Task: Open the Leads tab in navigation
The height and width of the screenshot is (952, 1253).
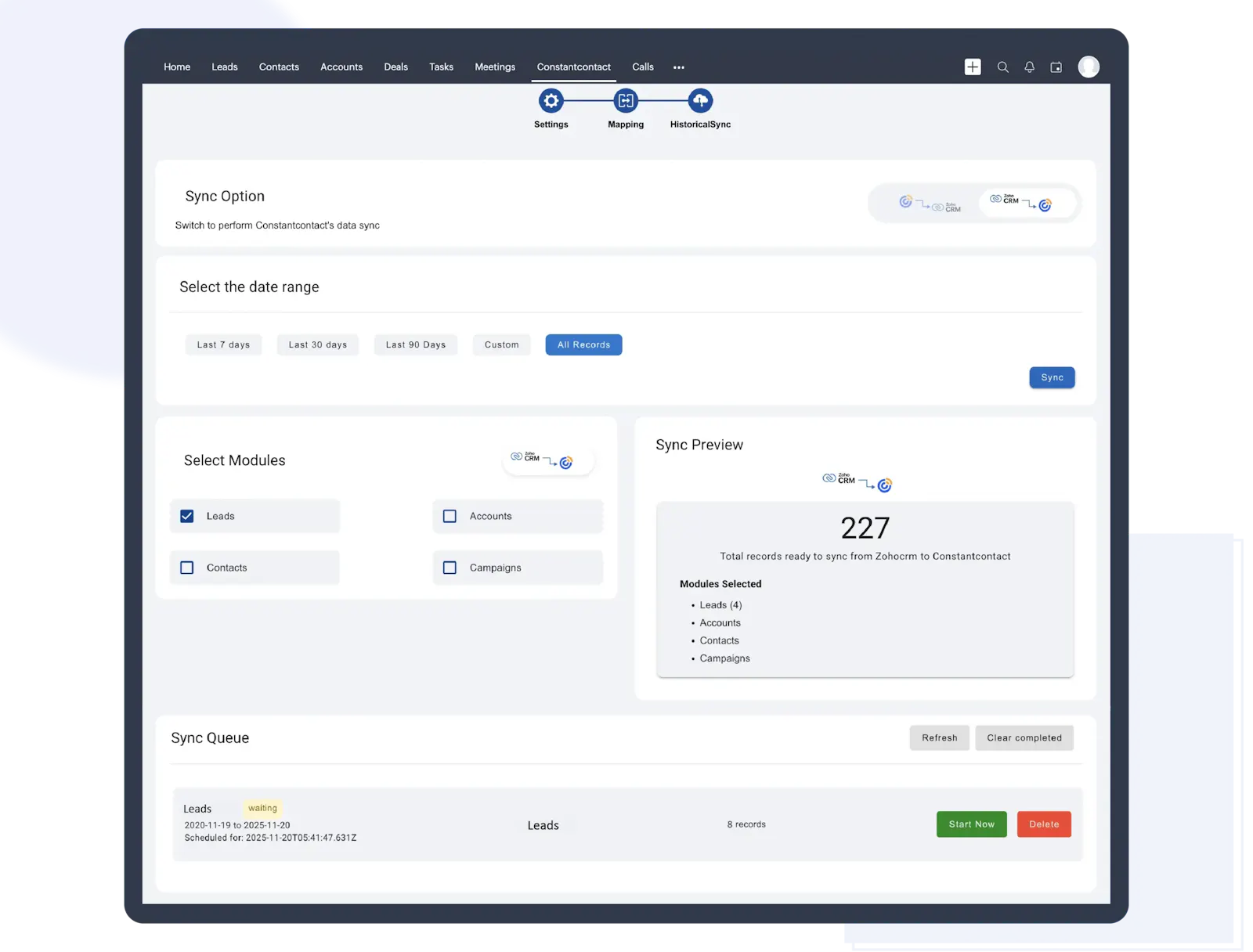Action: (224, 67)
